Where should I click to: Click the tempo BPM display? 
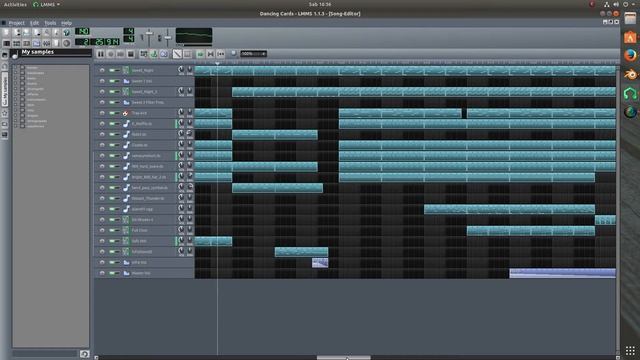pos(82,31)
